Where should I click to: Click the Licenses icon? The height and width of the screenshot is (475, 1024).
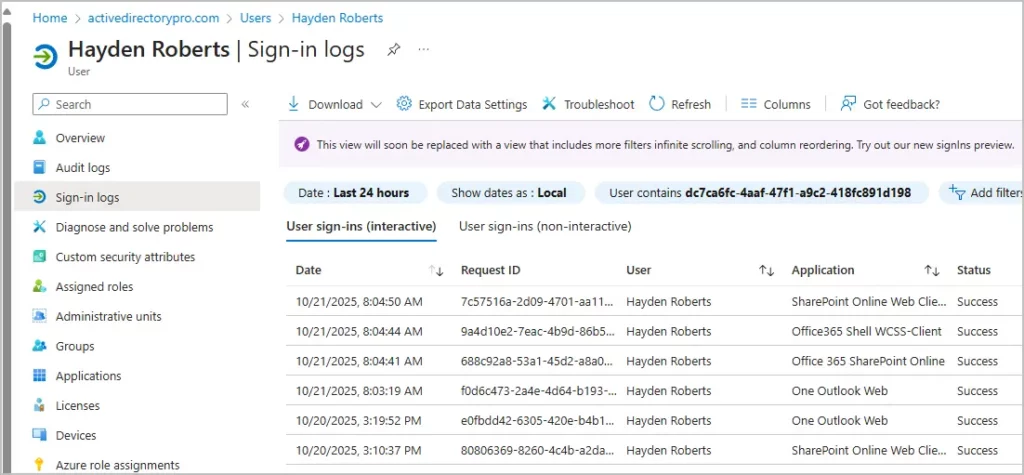click(40, 406)
